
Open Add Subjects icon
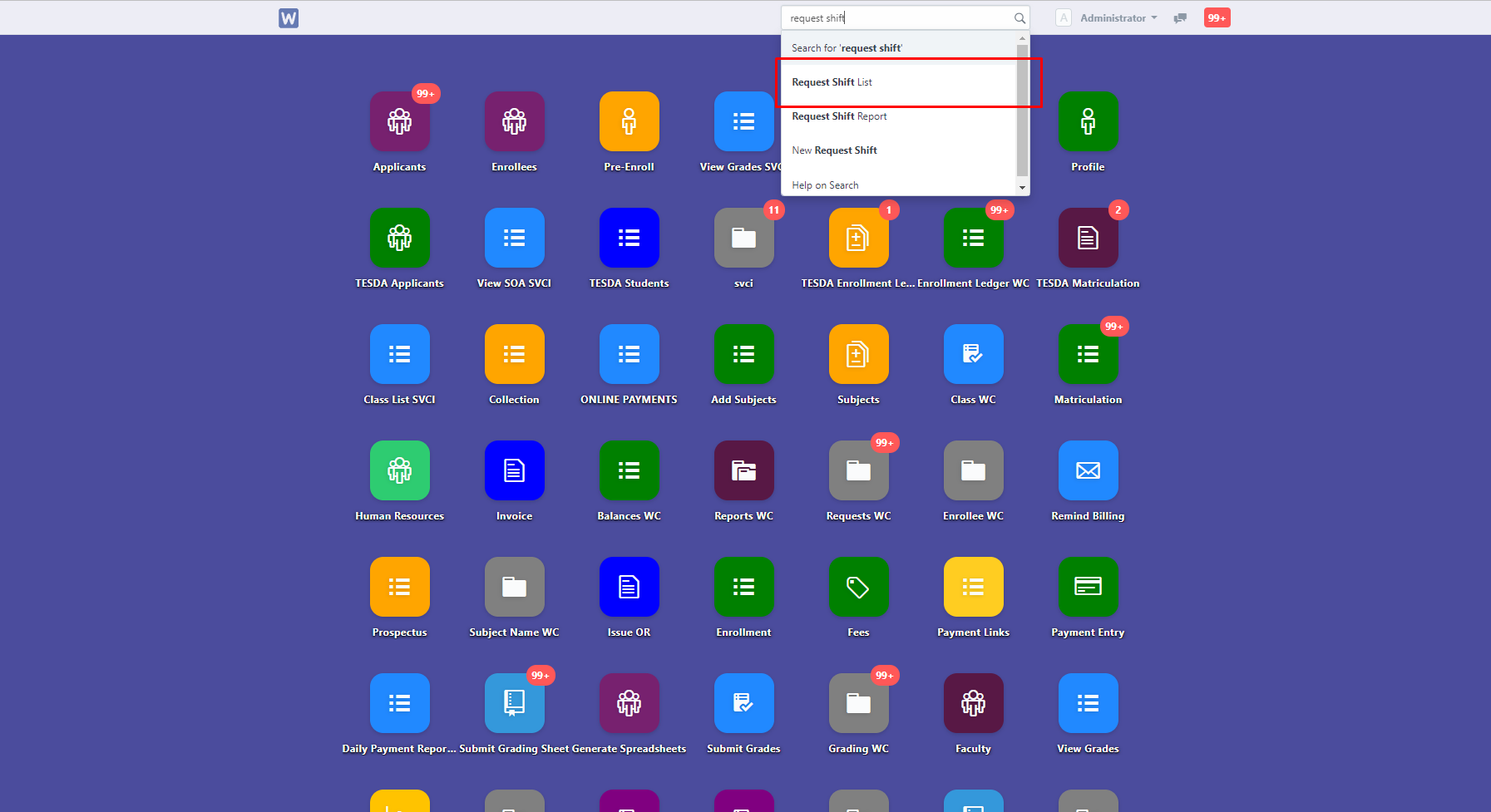click(744, 354)
